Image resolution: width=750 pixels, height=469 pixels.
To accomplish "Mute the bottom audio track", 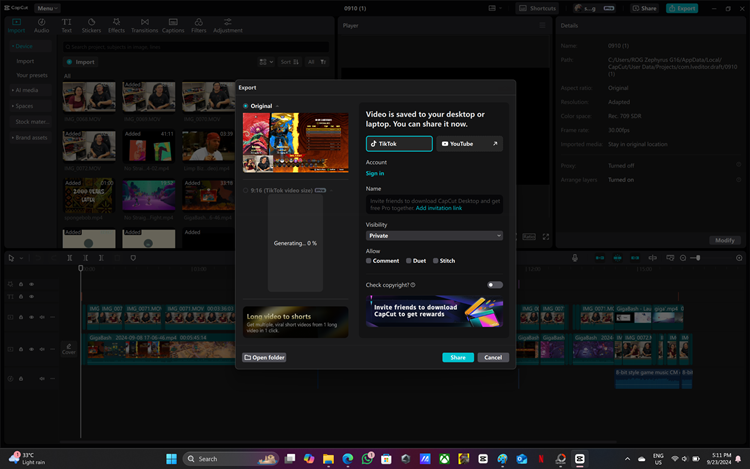I will tap(42, 379).
